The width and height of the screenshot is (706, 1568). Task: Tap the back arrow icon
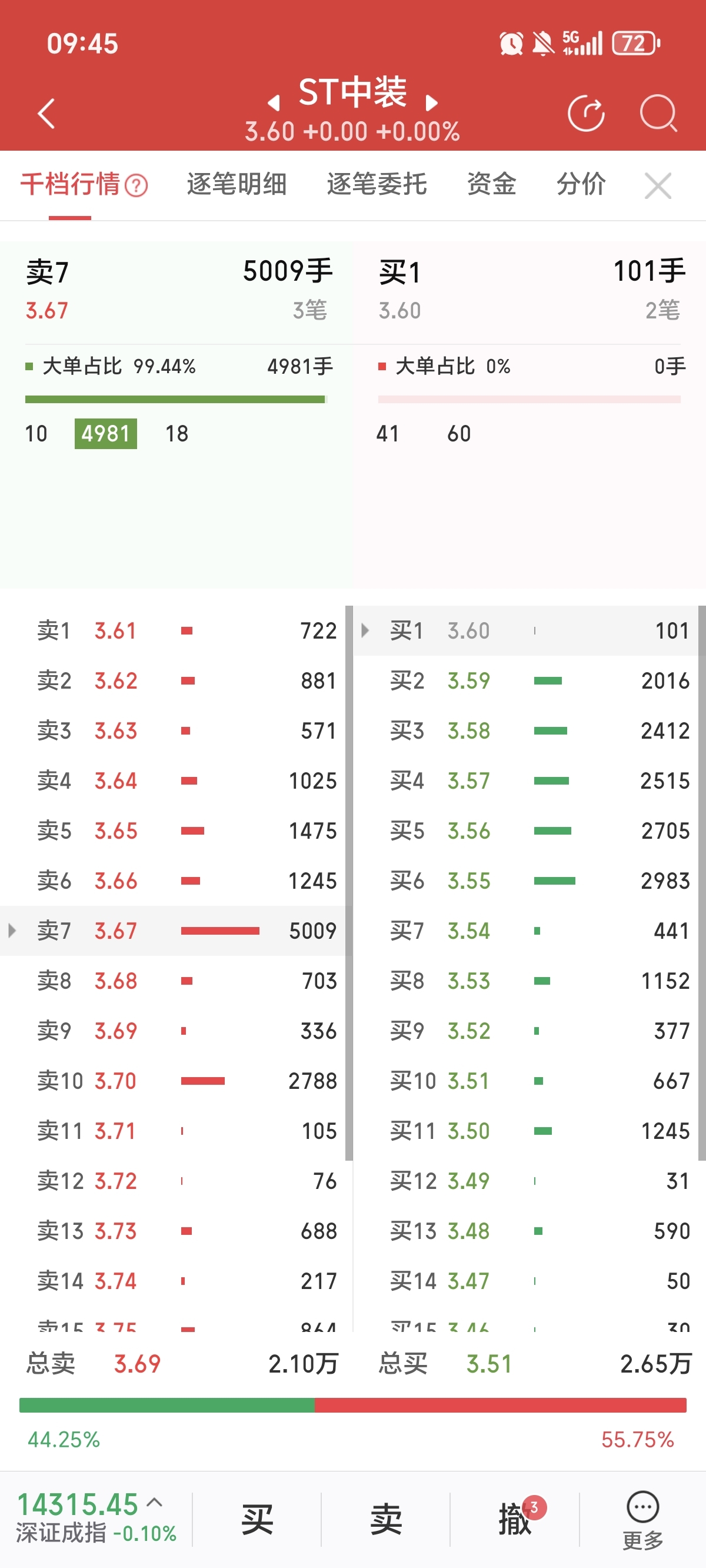tap(46, 114)
